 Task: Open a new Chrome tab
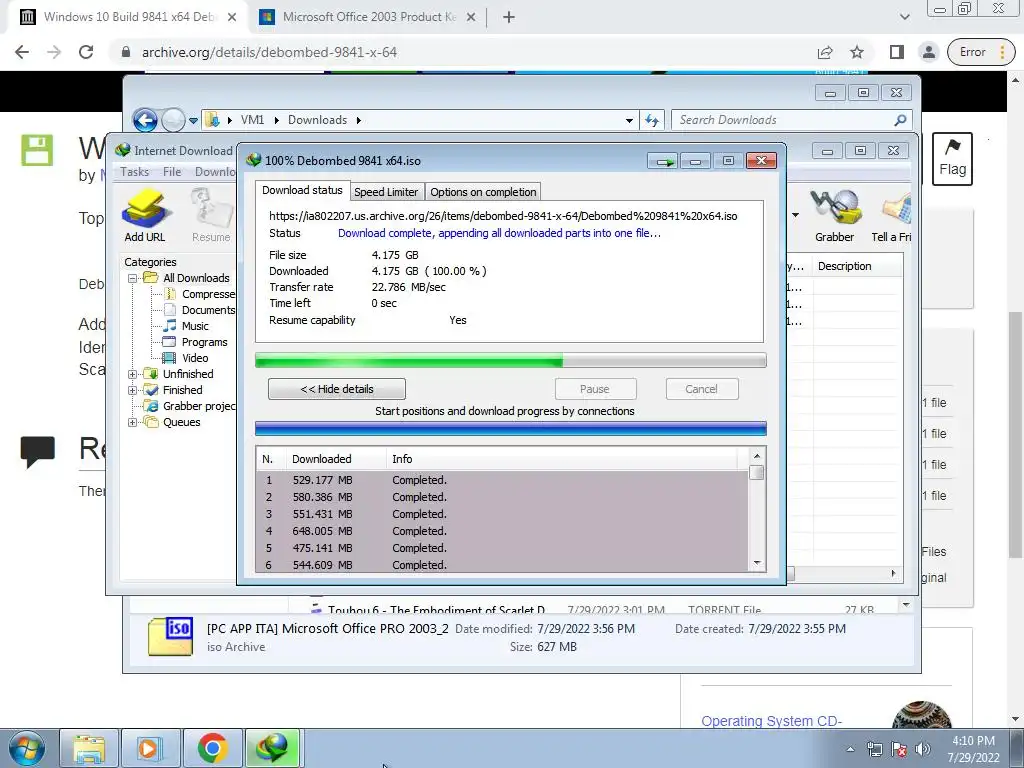(x=509, y=17)
